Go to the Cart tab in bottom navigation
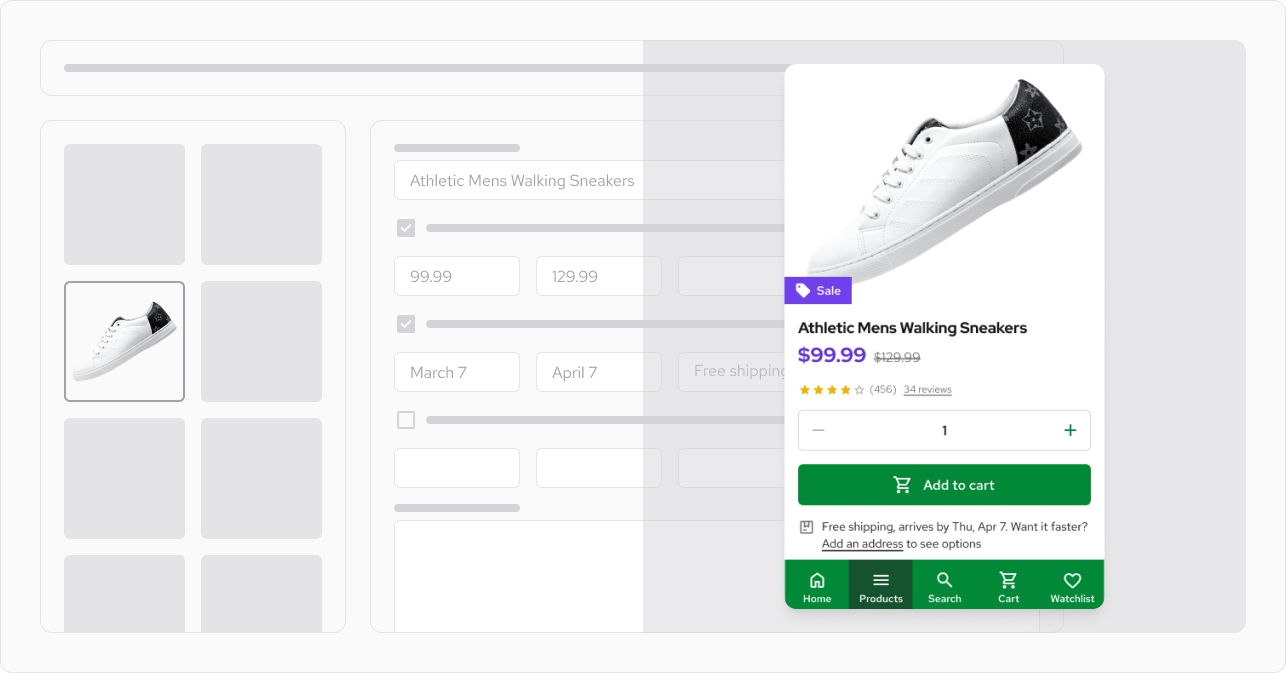Image resolution: width=1286 pixels, height=673 pixels. [1008, 585]
